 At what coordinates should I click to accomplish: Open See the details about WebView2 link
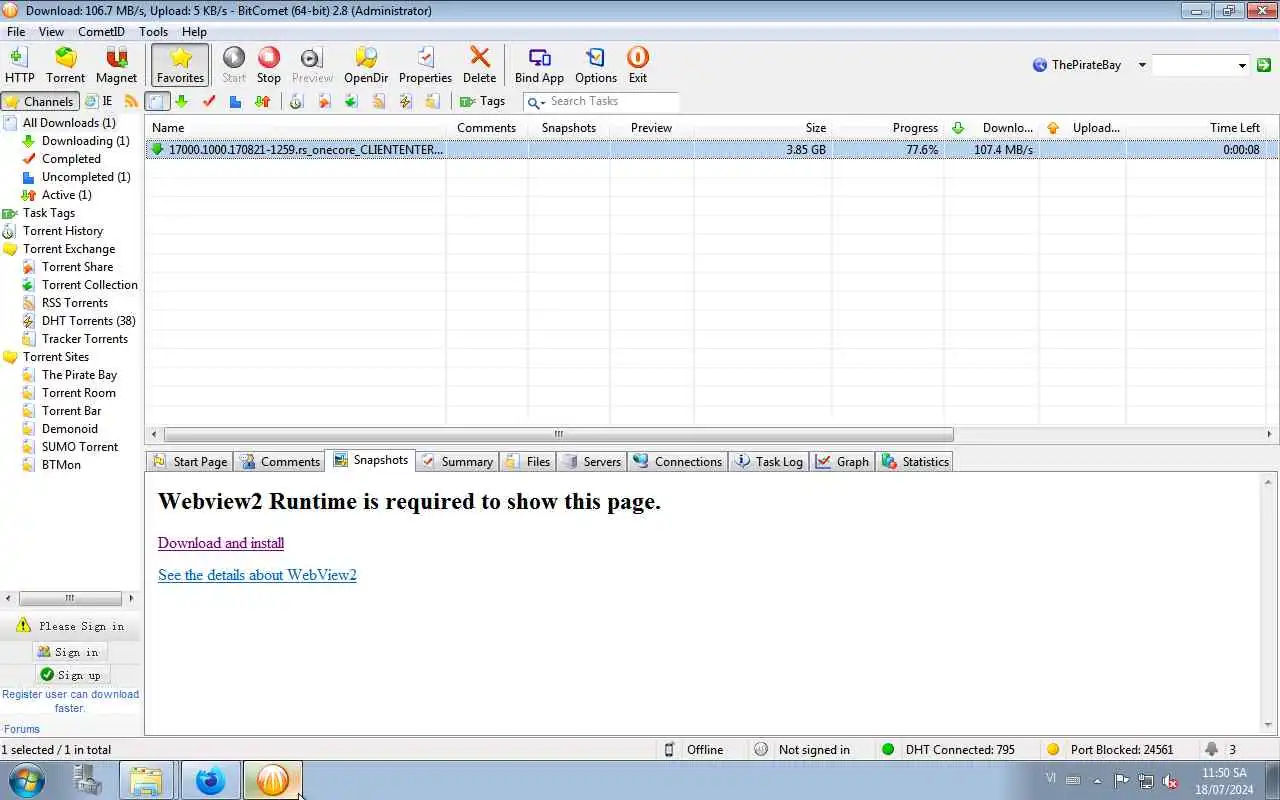[x=257, y=575]
